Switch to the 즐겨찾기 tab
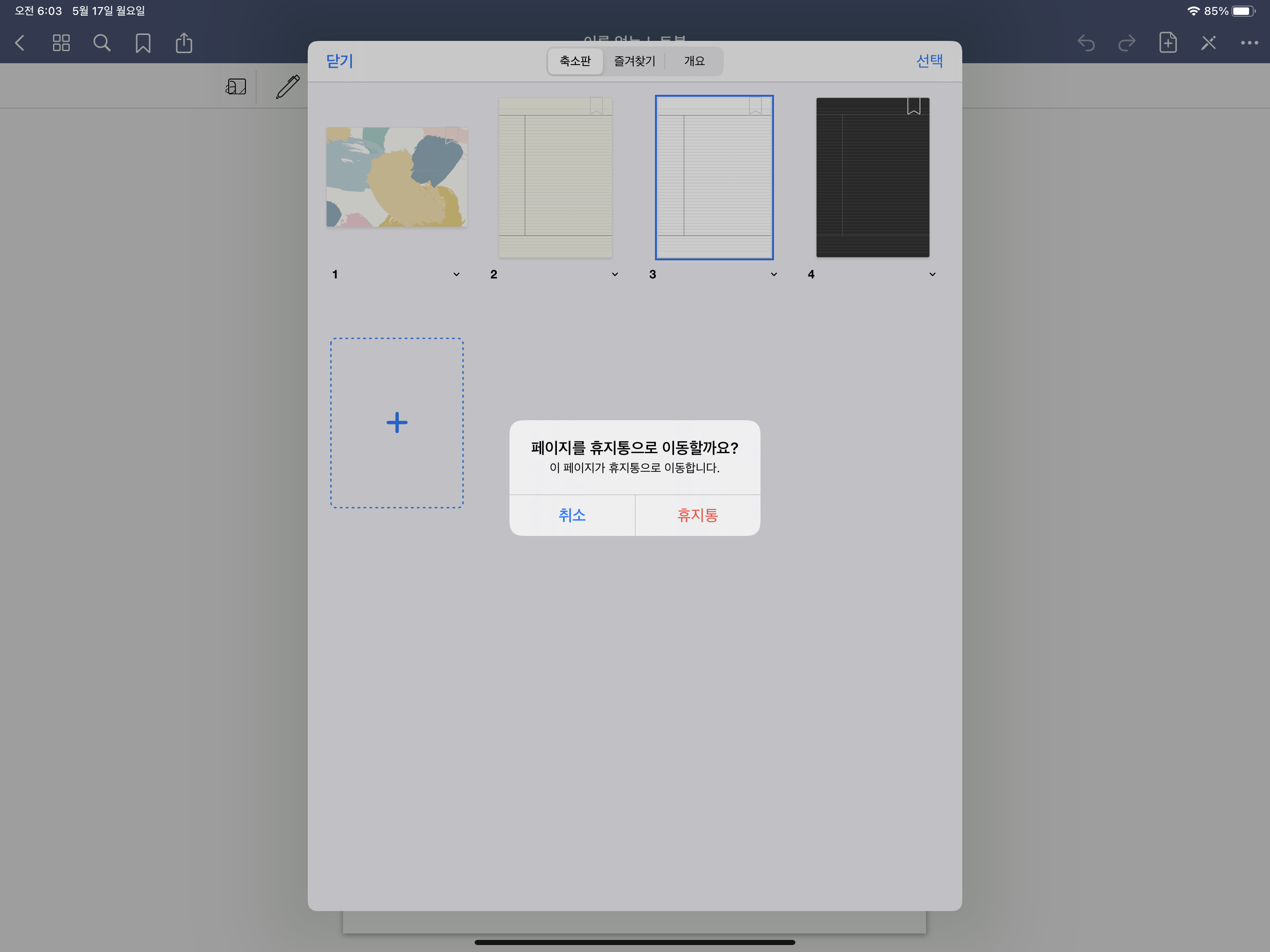1270x952 pixels. (x=635, y=61)
